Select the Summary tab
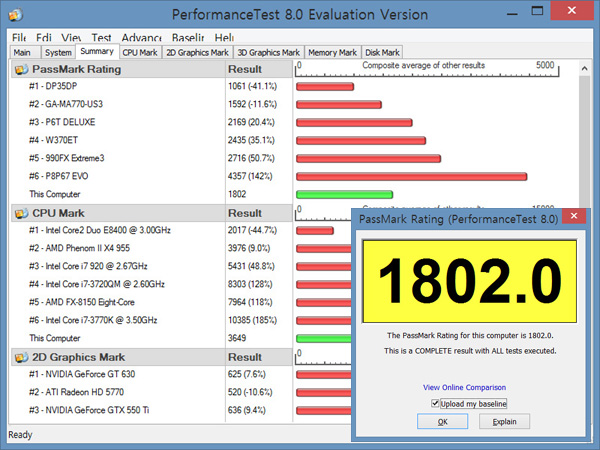 click(97, 51)
